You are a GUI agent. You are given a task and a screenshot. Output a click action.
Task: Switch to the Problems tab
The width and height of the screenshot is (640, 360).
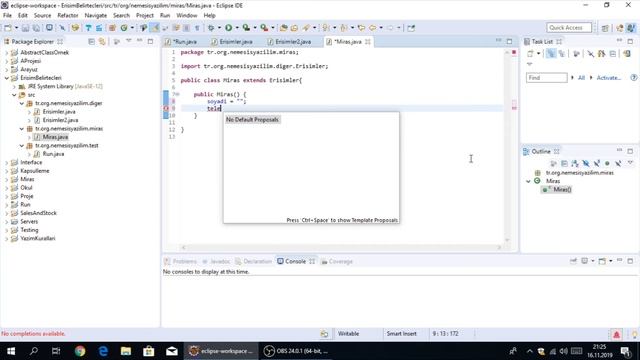pos(180,262)
